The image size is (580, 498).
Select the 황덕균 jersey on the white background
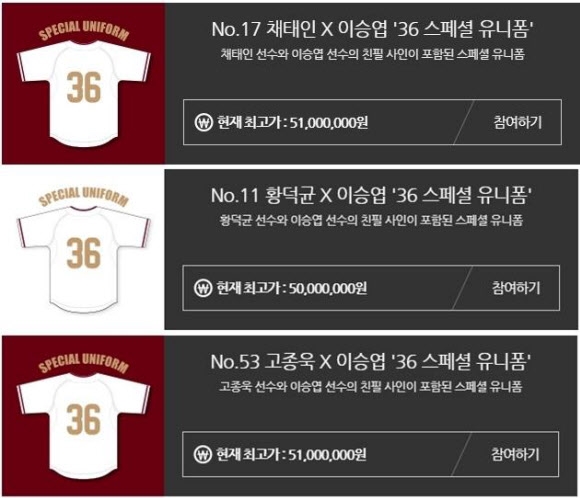coord(84,259)
